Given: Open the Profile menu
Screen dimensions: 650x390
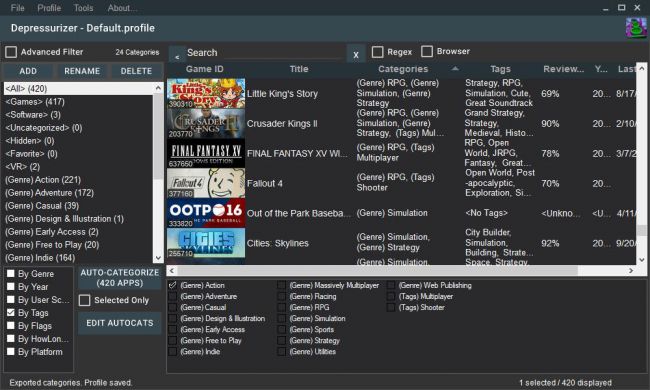Looking at the screenshot, I should (49, 8).
